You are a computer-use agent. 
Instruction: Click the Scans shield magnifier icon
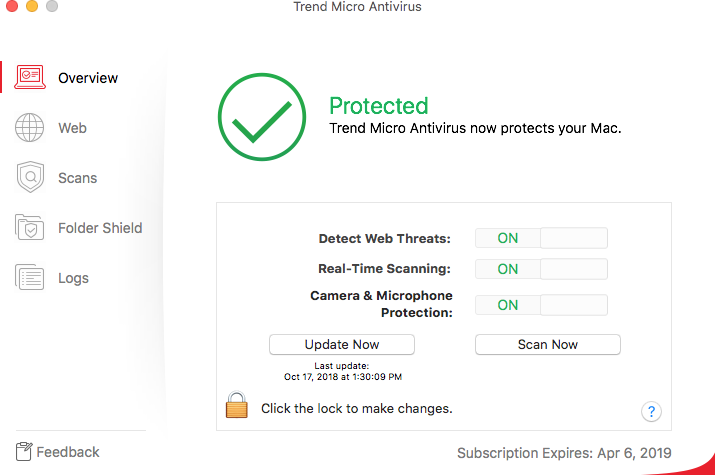[x=30, y=178]
